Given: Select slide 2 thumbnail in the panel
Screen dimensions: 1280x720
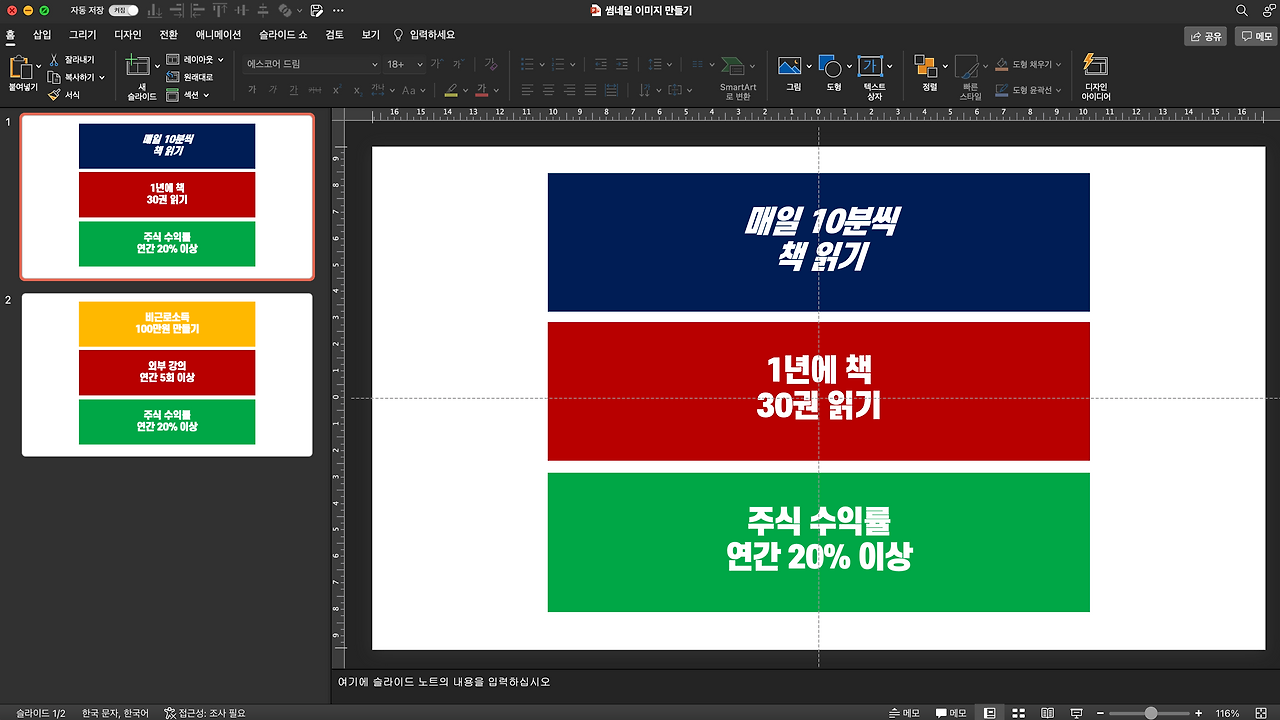Looking at the screenshot, I should [166, 373].
